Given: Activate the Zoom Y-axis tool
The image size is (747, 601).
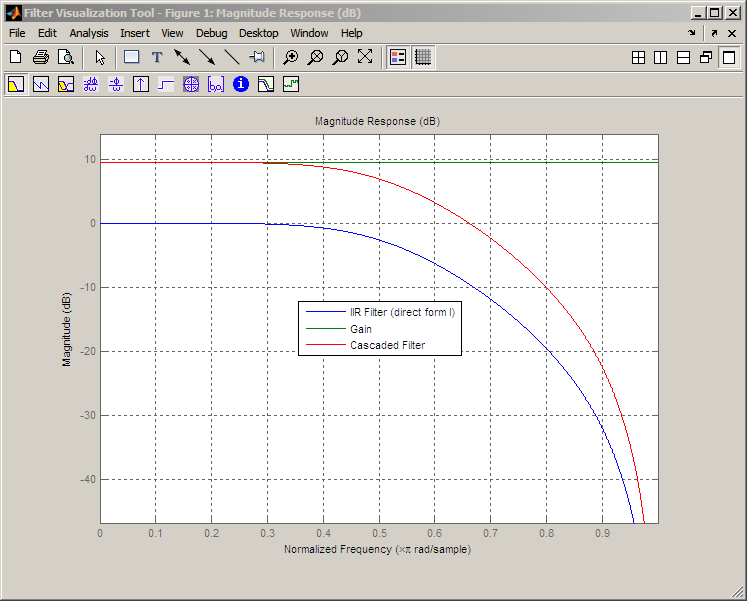Looking at the screenshot, I should click(340, 57).
